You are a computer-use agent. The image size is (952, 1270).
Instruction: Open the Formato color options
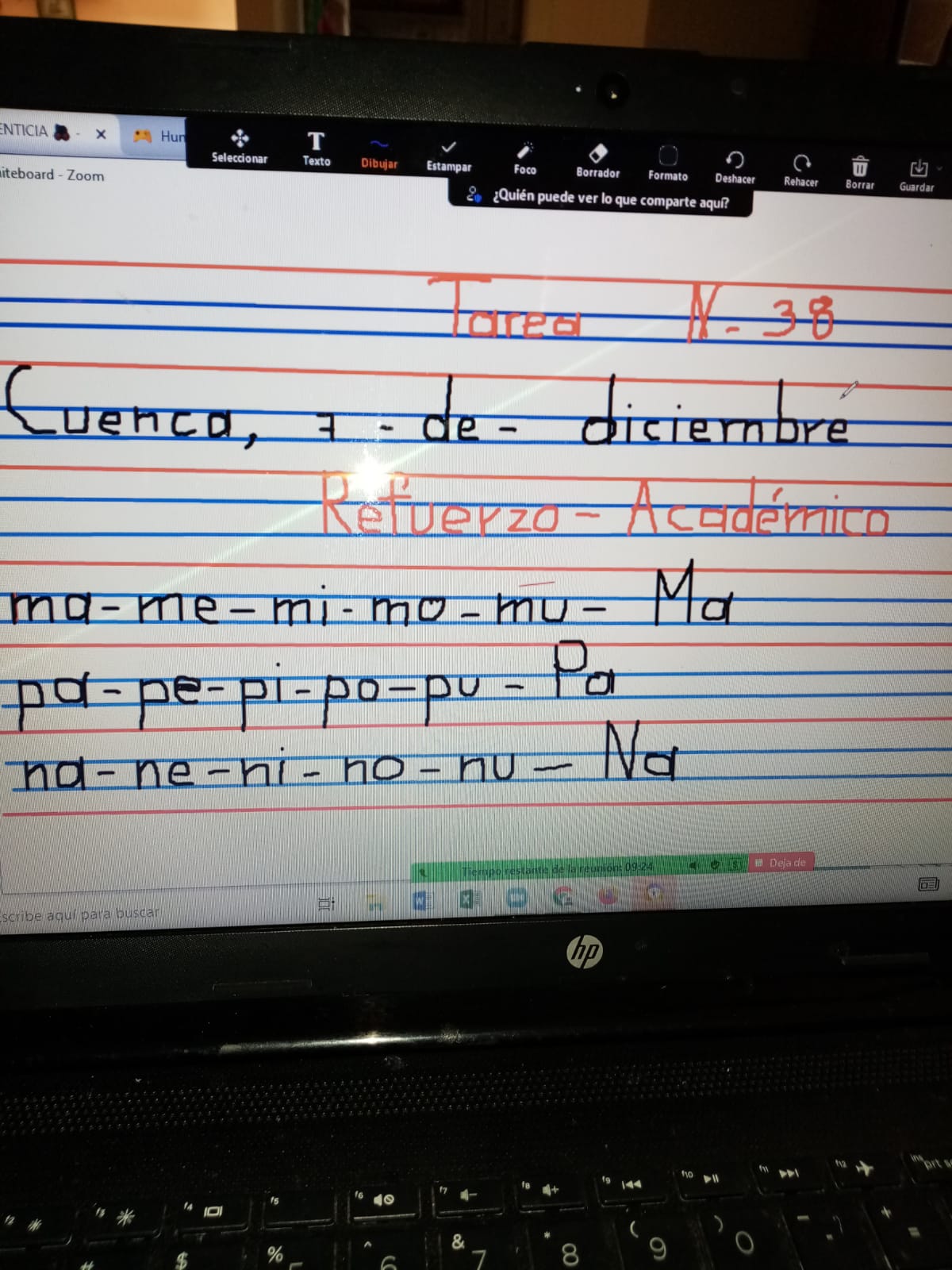pos(667,164)
